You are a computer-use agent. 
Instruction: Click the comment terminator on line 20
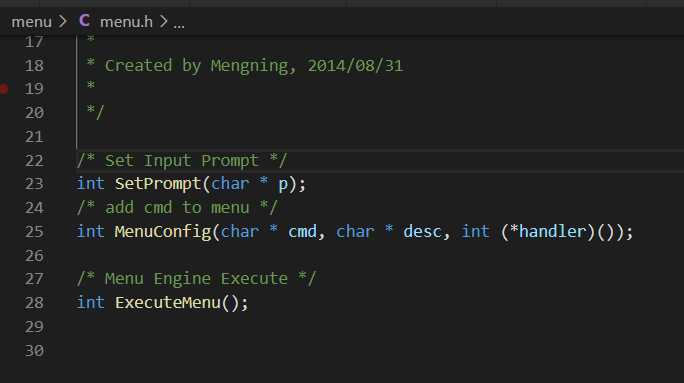pyautogui.click(x=95, y=113)
